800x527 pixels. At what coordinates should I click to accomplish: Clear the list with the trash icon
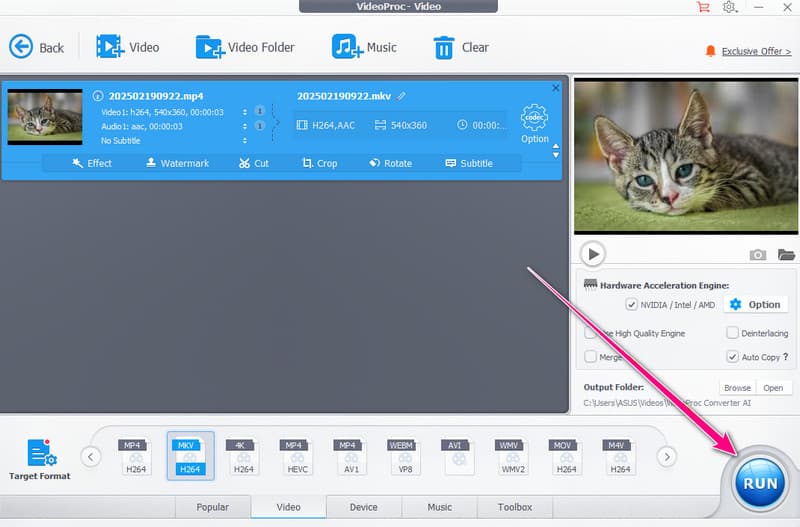tap(443, 47)
